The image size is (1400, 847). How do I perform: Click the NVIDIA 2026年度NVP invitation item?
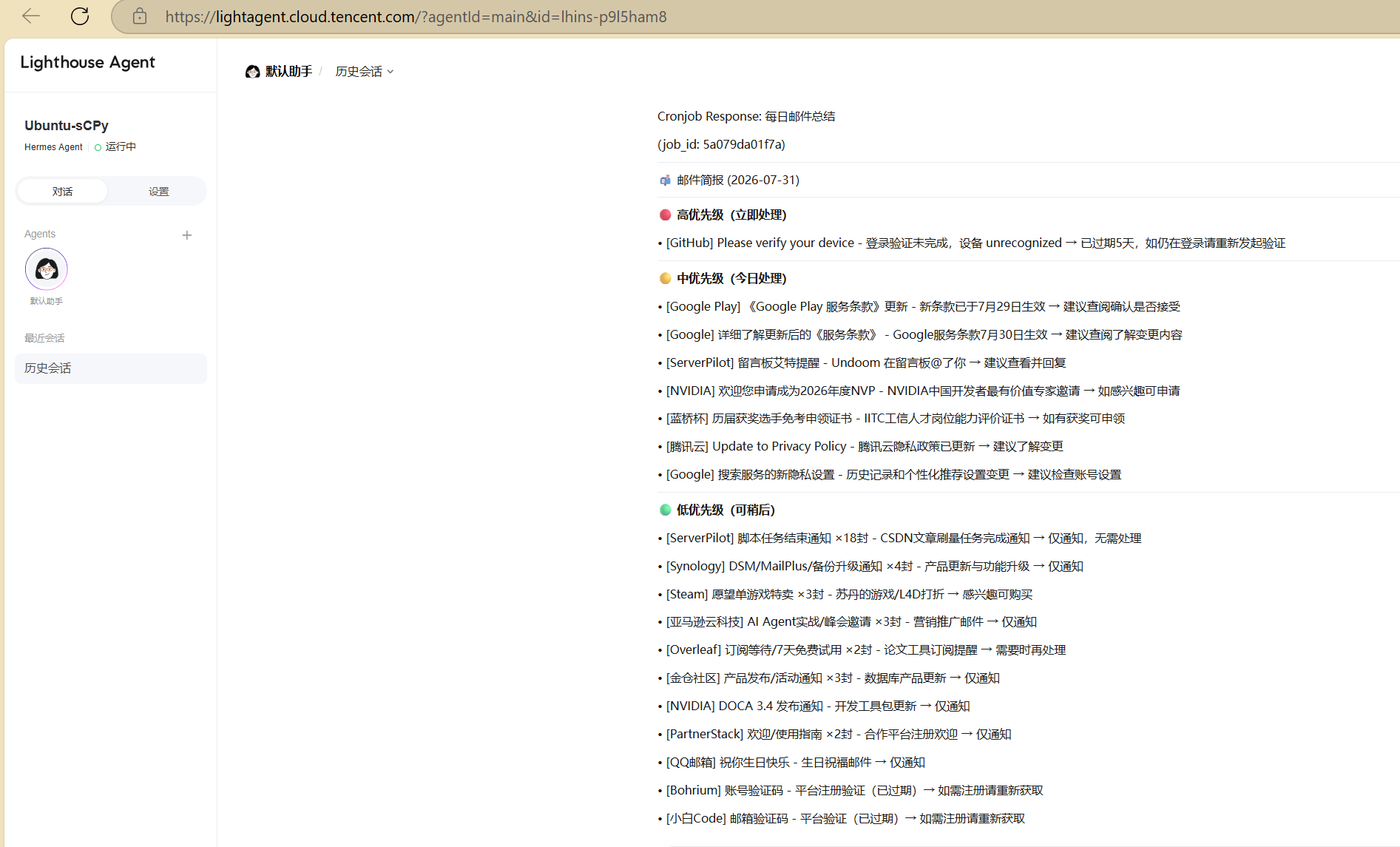click(919, 391)
